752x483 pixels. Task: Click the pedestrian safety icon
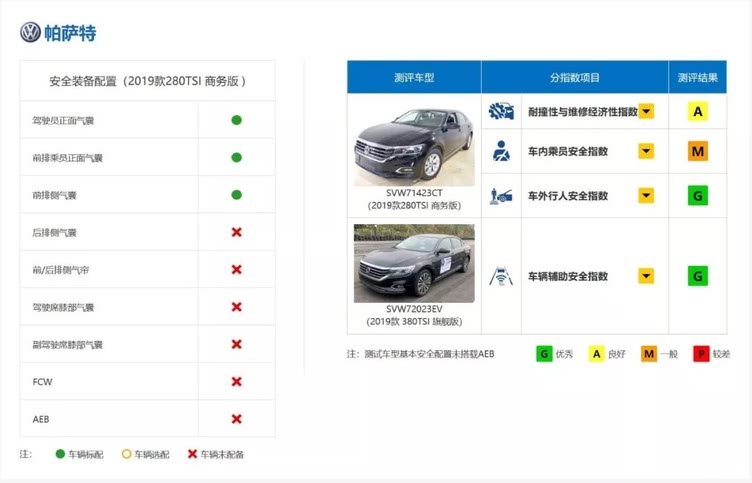click(x=501, y=196)
